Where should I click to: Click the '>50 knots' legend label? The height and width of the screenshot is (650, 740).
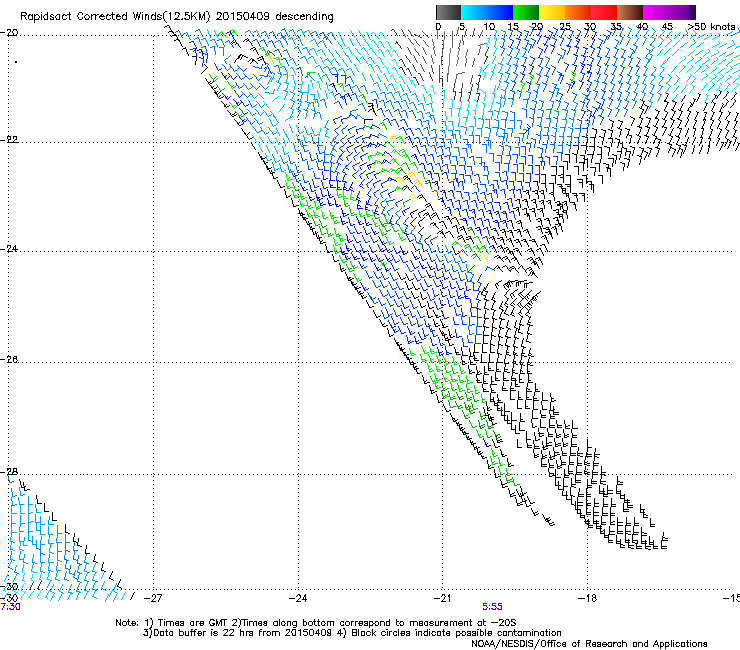(712, 27)
